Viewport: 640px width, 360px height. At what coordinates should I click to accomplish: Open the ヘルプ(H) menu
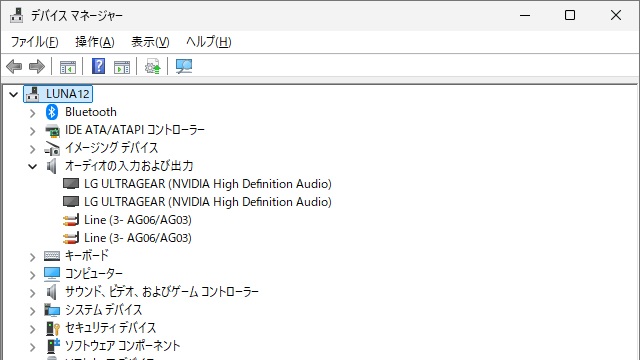[209, 42]
